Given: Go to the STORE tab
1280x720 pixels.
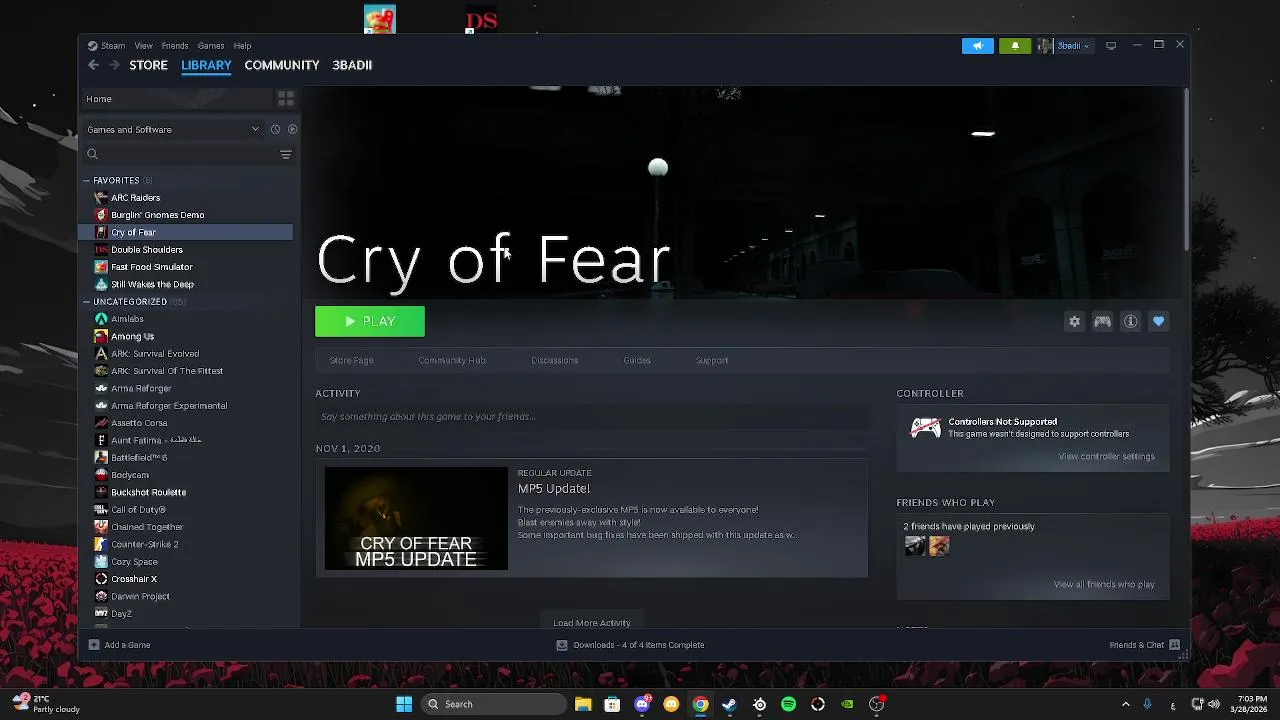Looking at the screenshot, I should (x=148, y=65).
